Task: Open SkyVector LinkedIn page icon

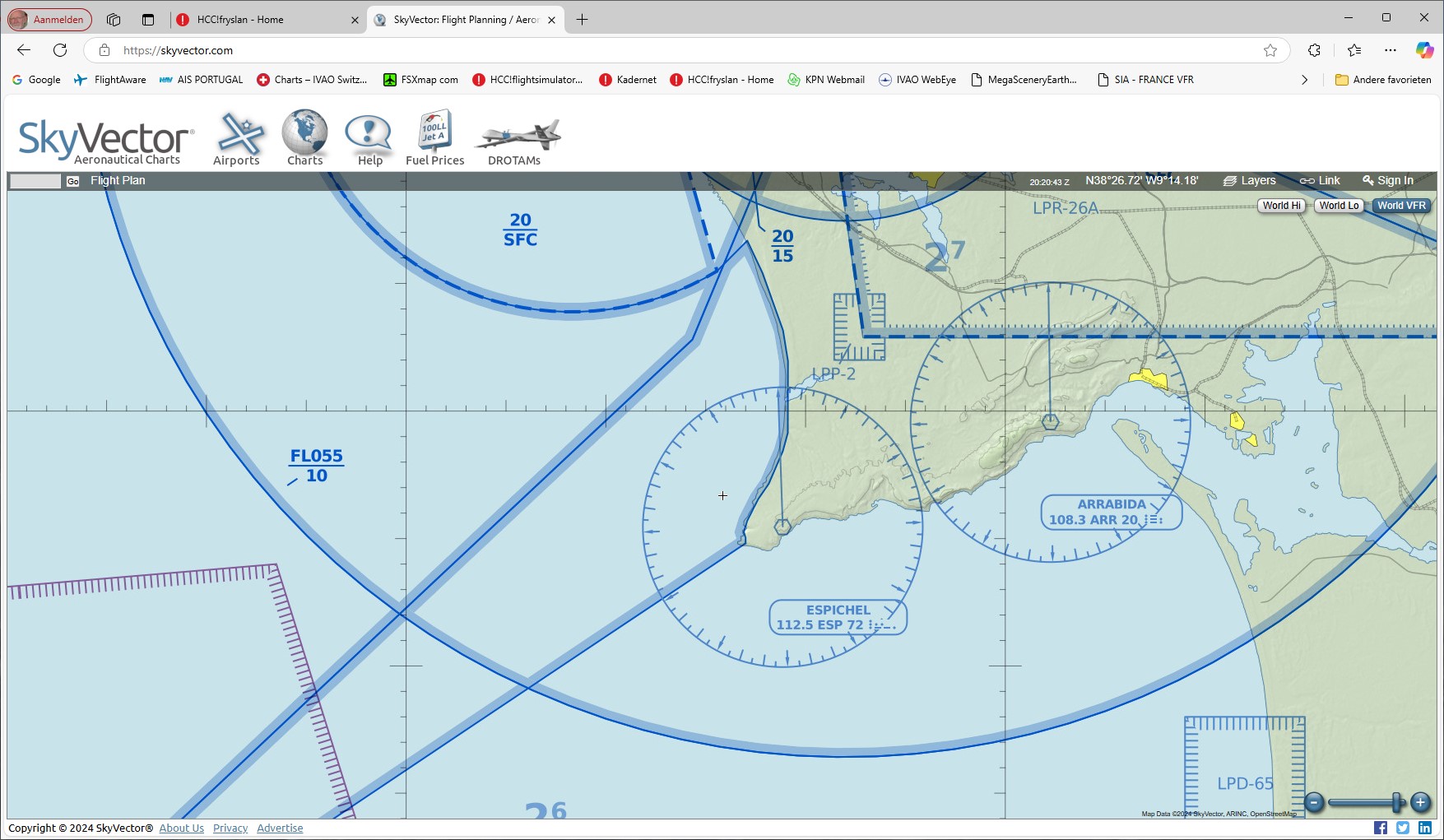Action: (x=1425, y=828)
